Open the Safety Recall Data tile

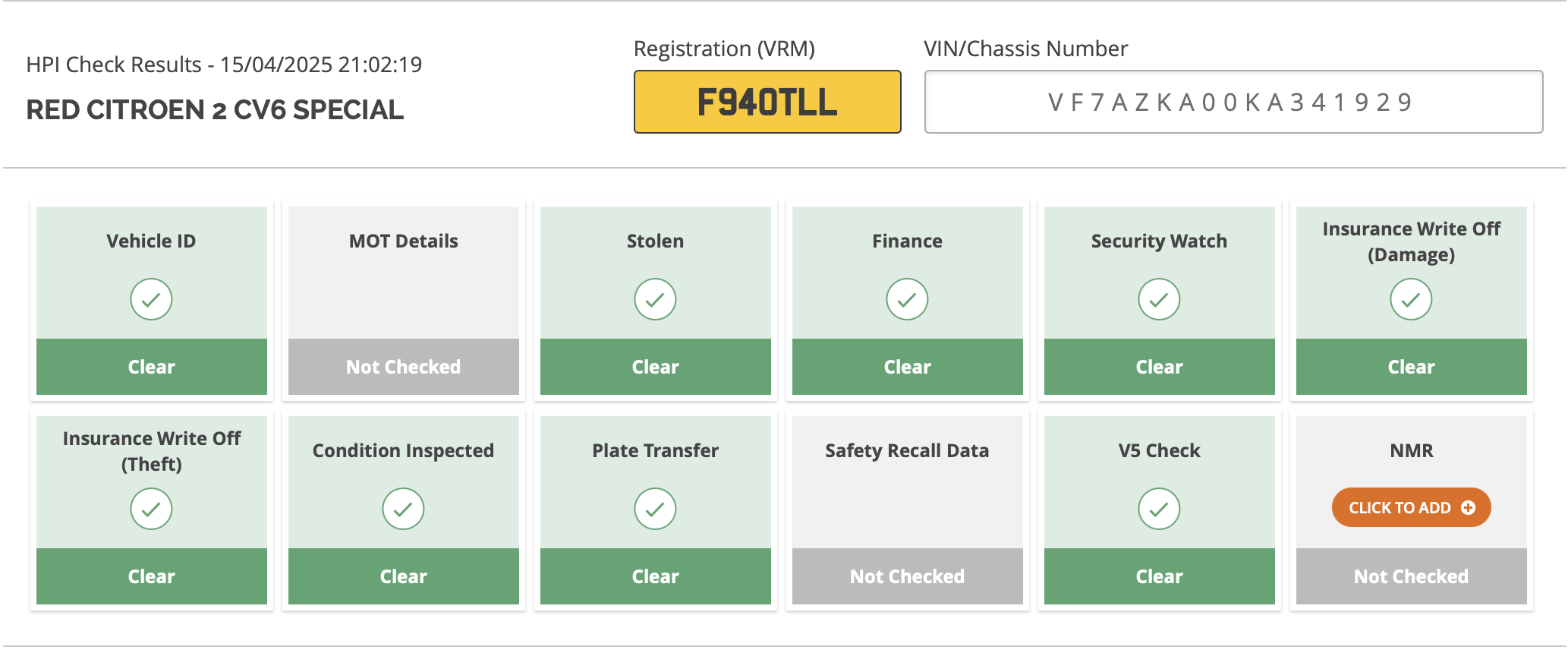[908, 510]
